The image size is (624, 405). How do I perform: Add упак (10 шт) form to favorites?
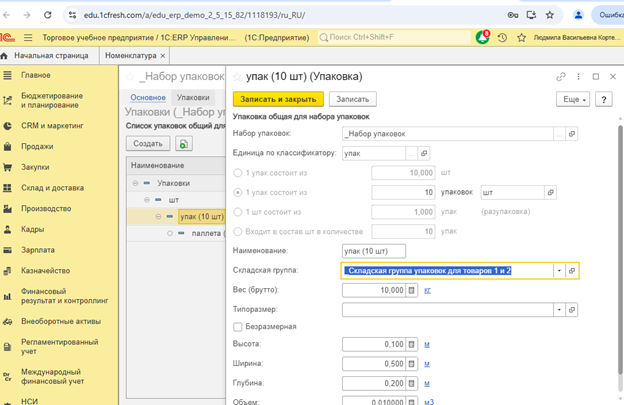point(237,77)
